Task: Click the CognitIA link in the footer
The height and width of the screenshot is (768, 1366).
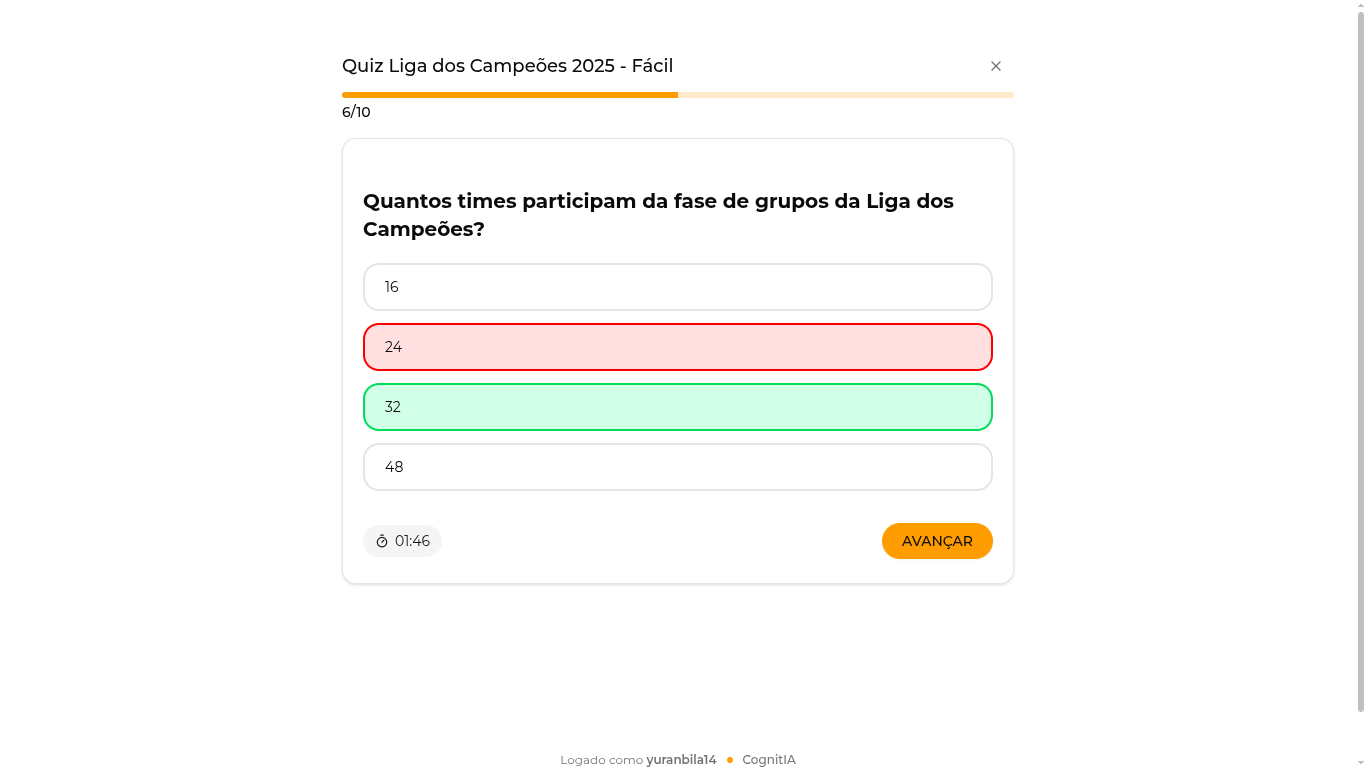Action: pyautogui.click(x=769, y=759)
